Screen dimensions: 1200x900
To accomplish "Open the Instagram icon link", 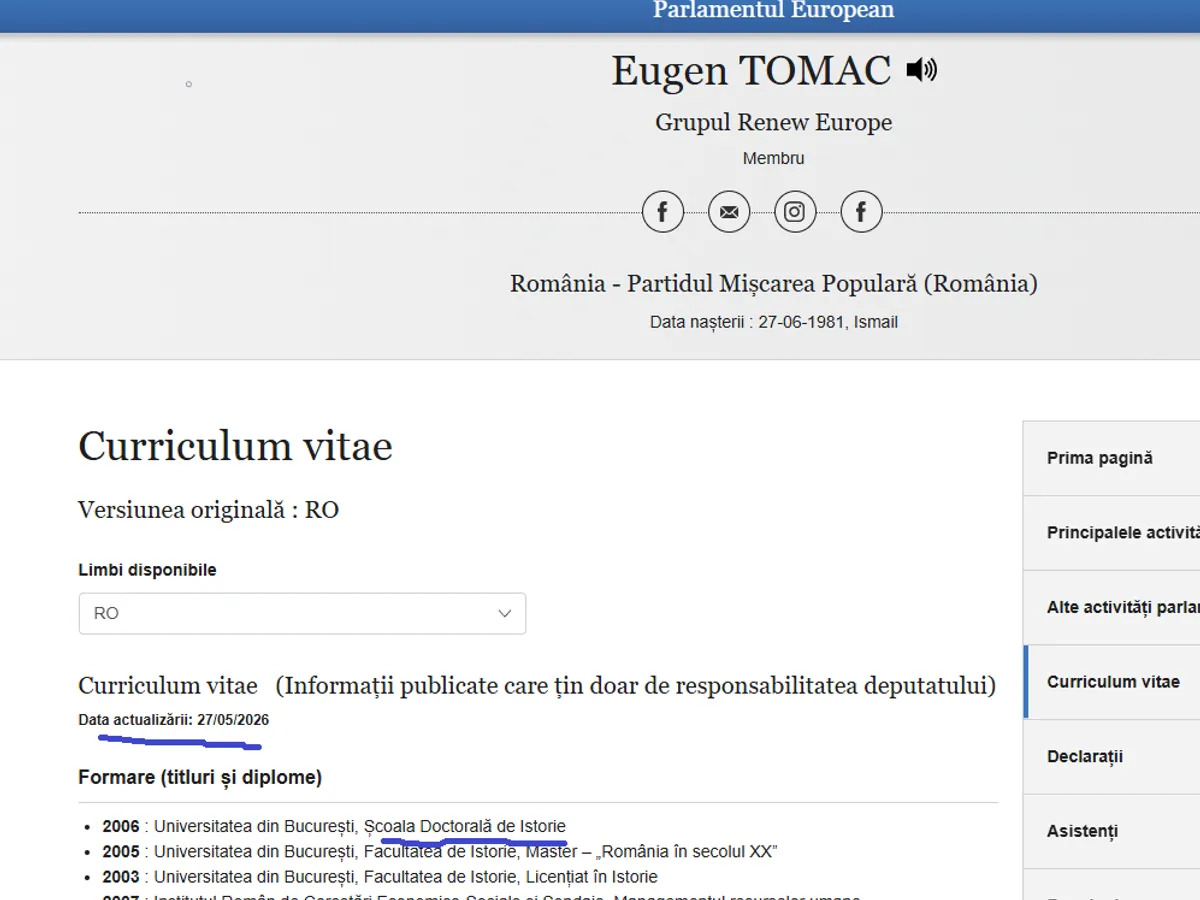I will pos(795,212).
